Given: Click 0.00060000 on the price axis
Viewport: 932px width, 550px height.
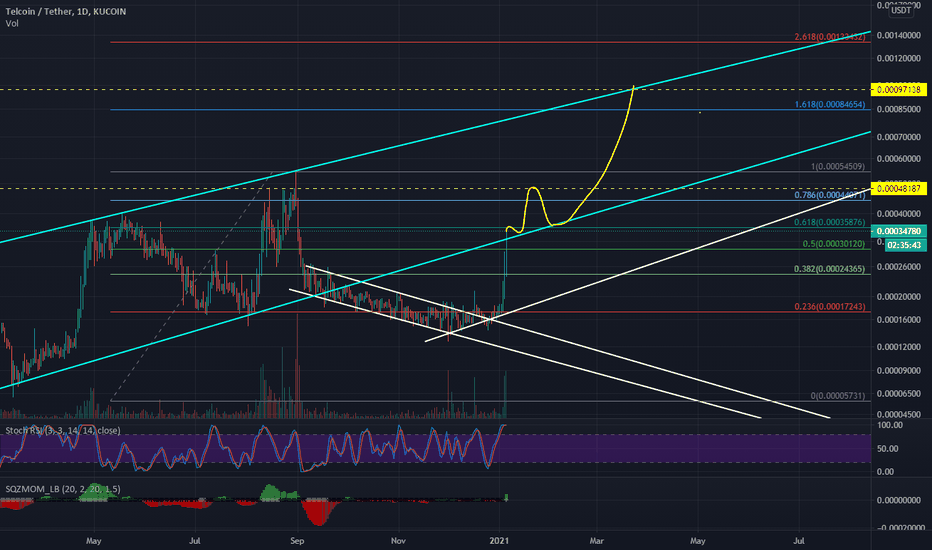Looking at the screenshot, I should coord(899,159).
